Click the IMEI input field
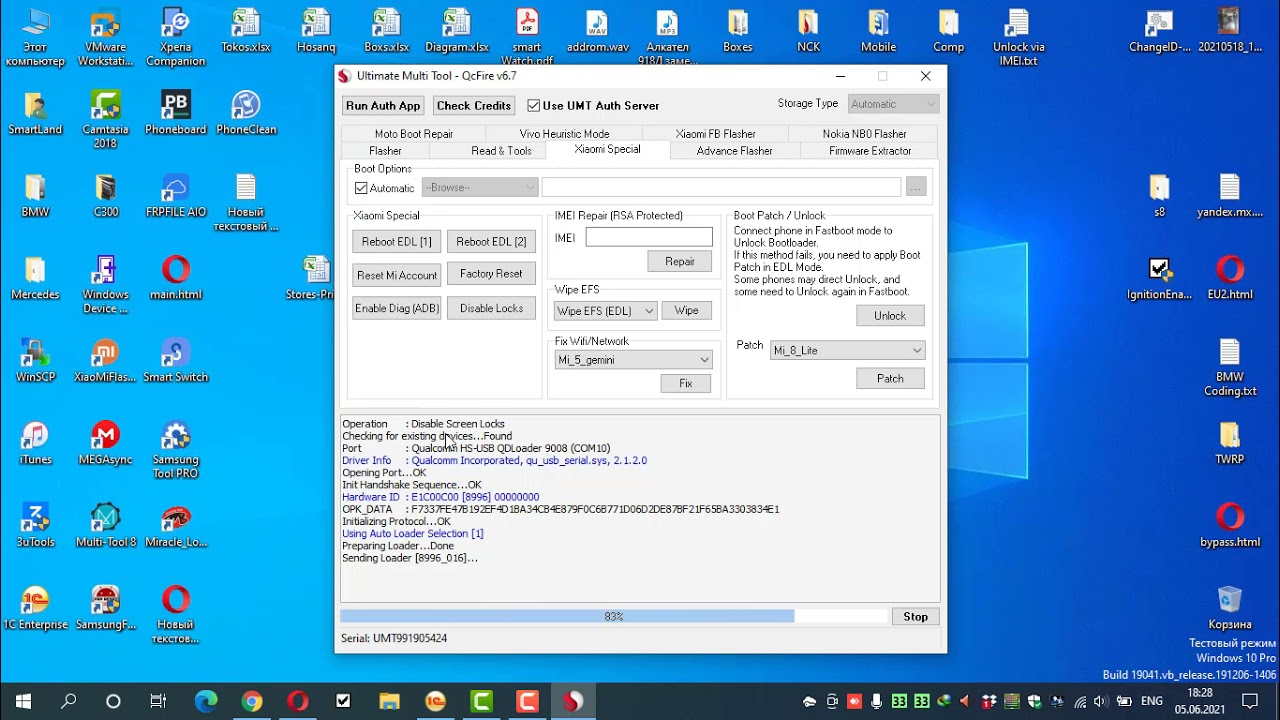The width and height of the screenshot is (1280, 720). [649, 237]
